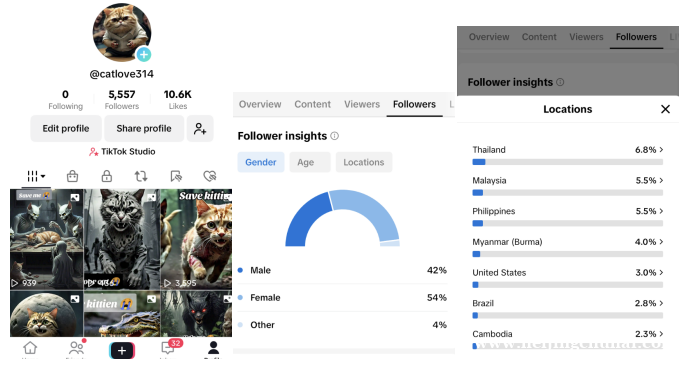Switch to the Content tab

tap(312, 105)
